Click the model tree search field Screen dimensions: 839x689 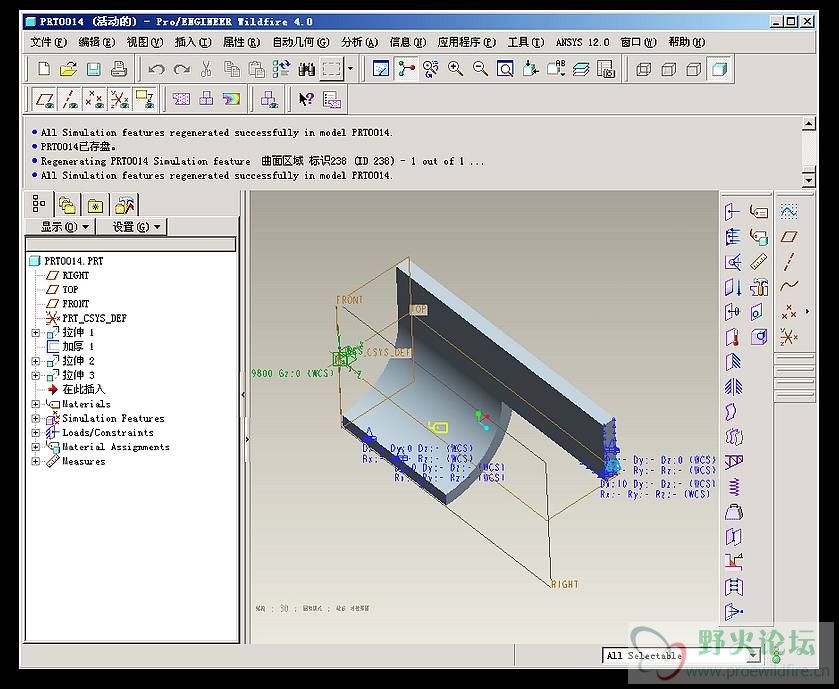[x=131, y=244]
